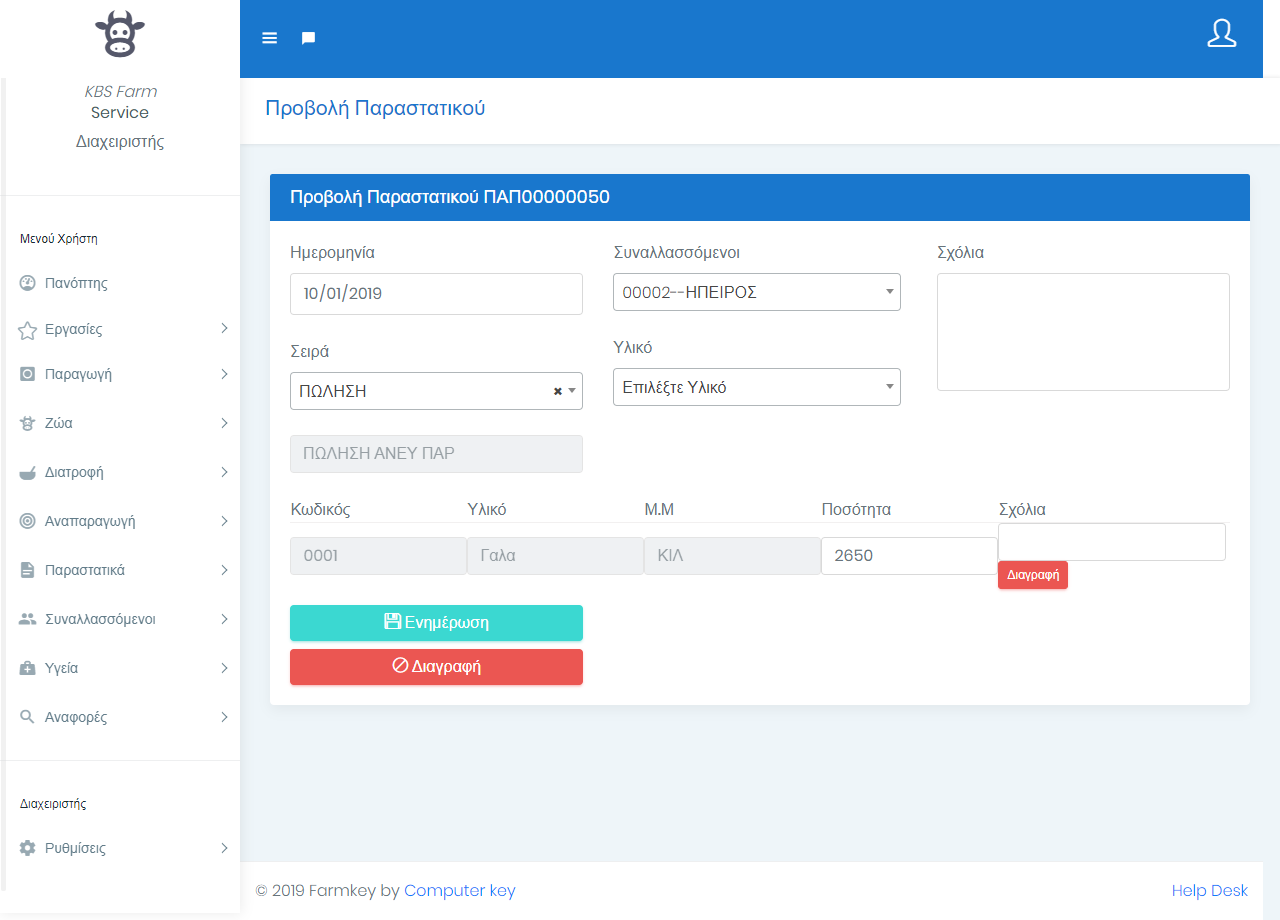Open the Παραγωγή sidebar menu

[x=78, y=374]
